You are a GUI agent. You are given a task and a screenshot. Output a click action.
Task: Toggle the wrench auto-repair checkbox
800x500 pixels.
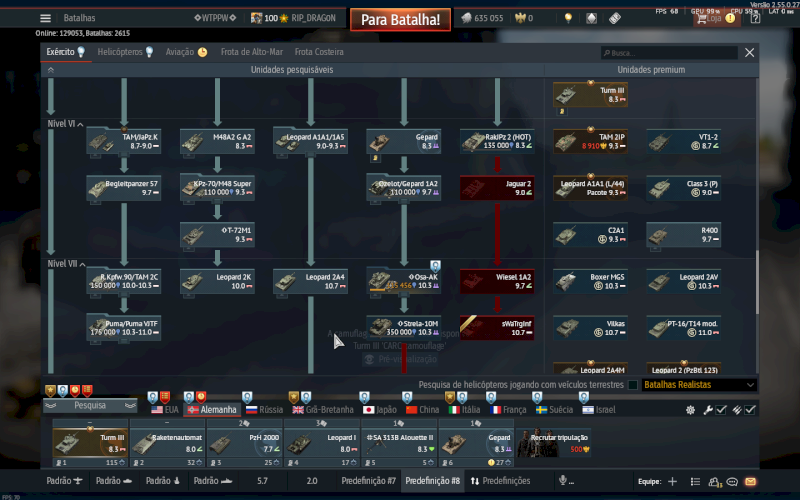click(720, 410)
